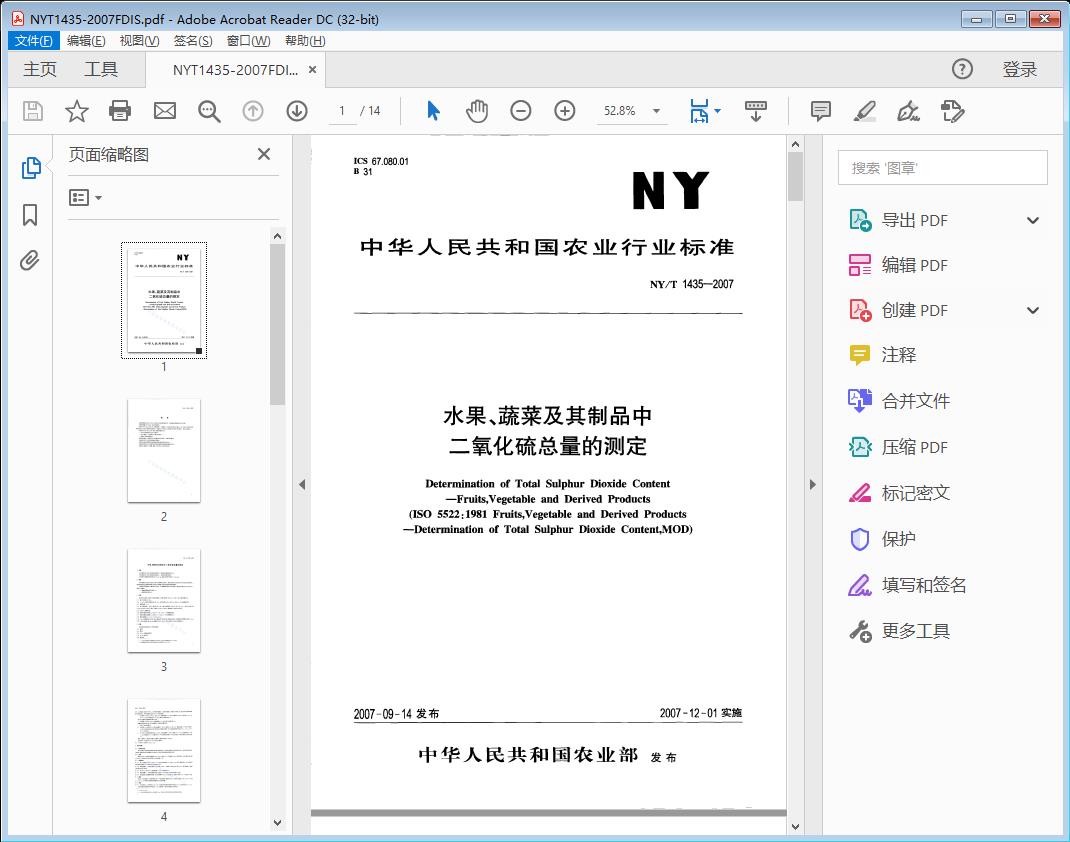Add a comment with sticky note icon

pos(820,111)
